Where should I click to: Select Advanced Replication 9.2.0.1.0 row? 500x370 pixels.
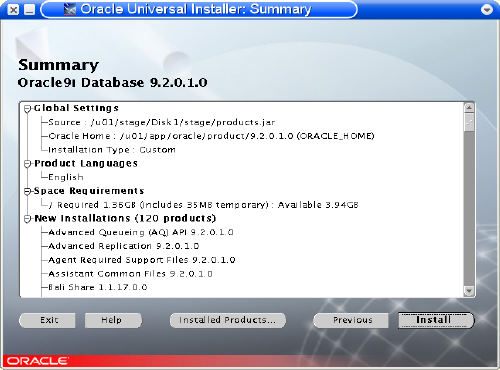click(x=124, y=246)
